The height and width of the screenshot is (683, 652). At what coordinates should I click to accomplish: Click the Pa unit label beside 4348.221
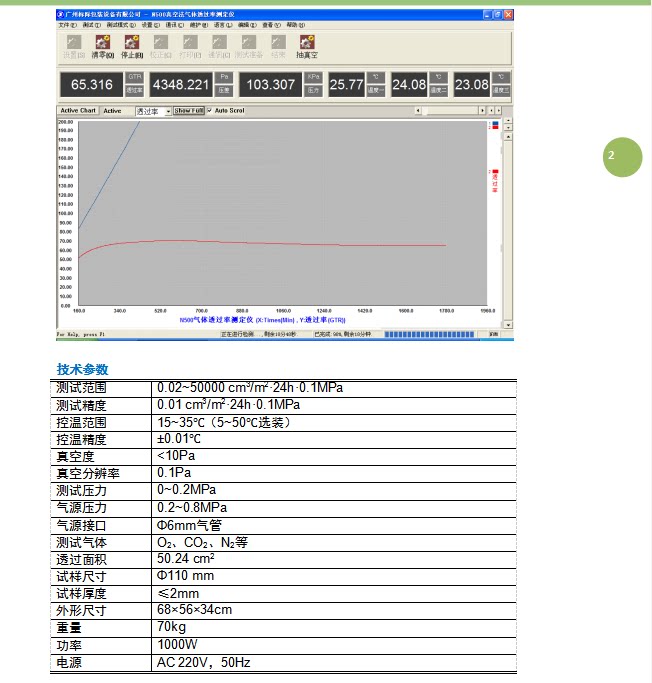224,77
